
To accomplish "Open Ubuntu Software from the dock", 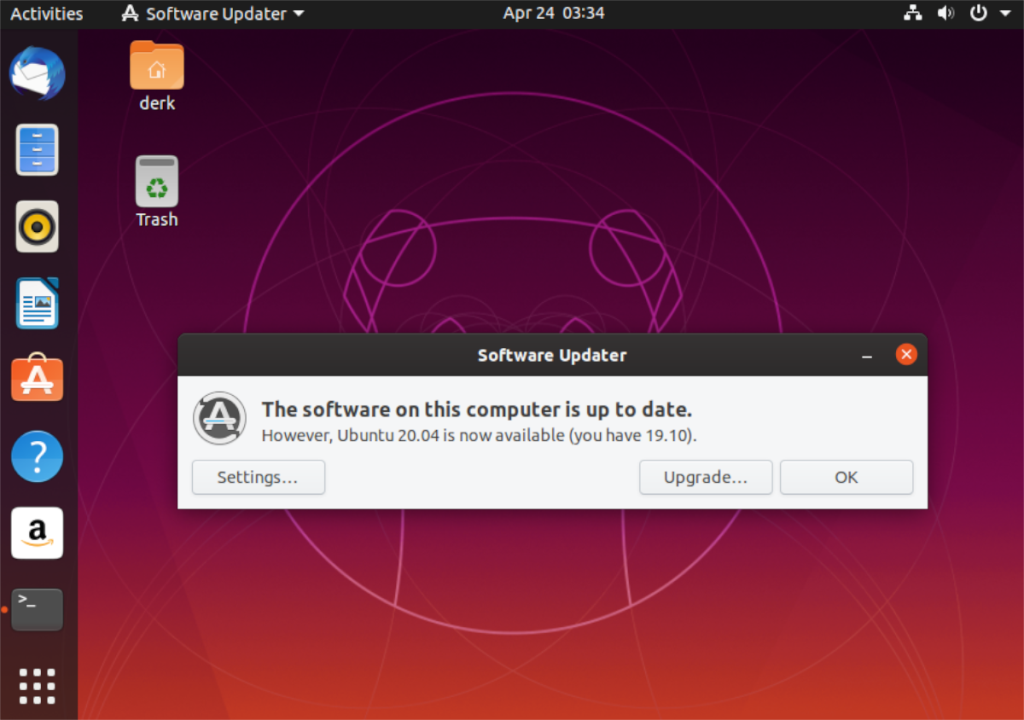I will coord(37,378).
